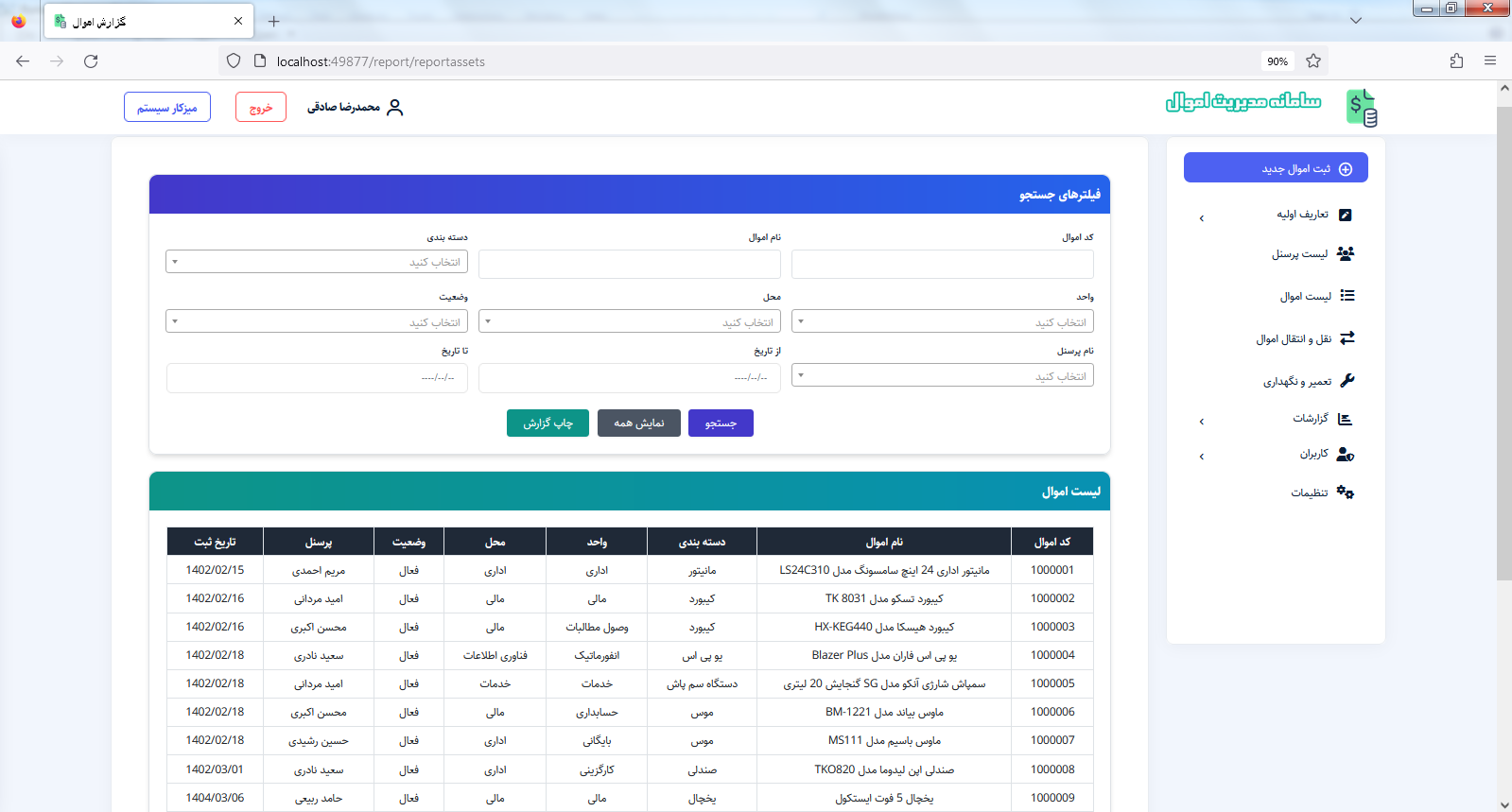The image size is (1512, 812).
Task: Click the chart icon beside گزارشات
Action: click(1346, 419)
